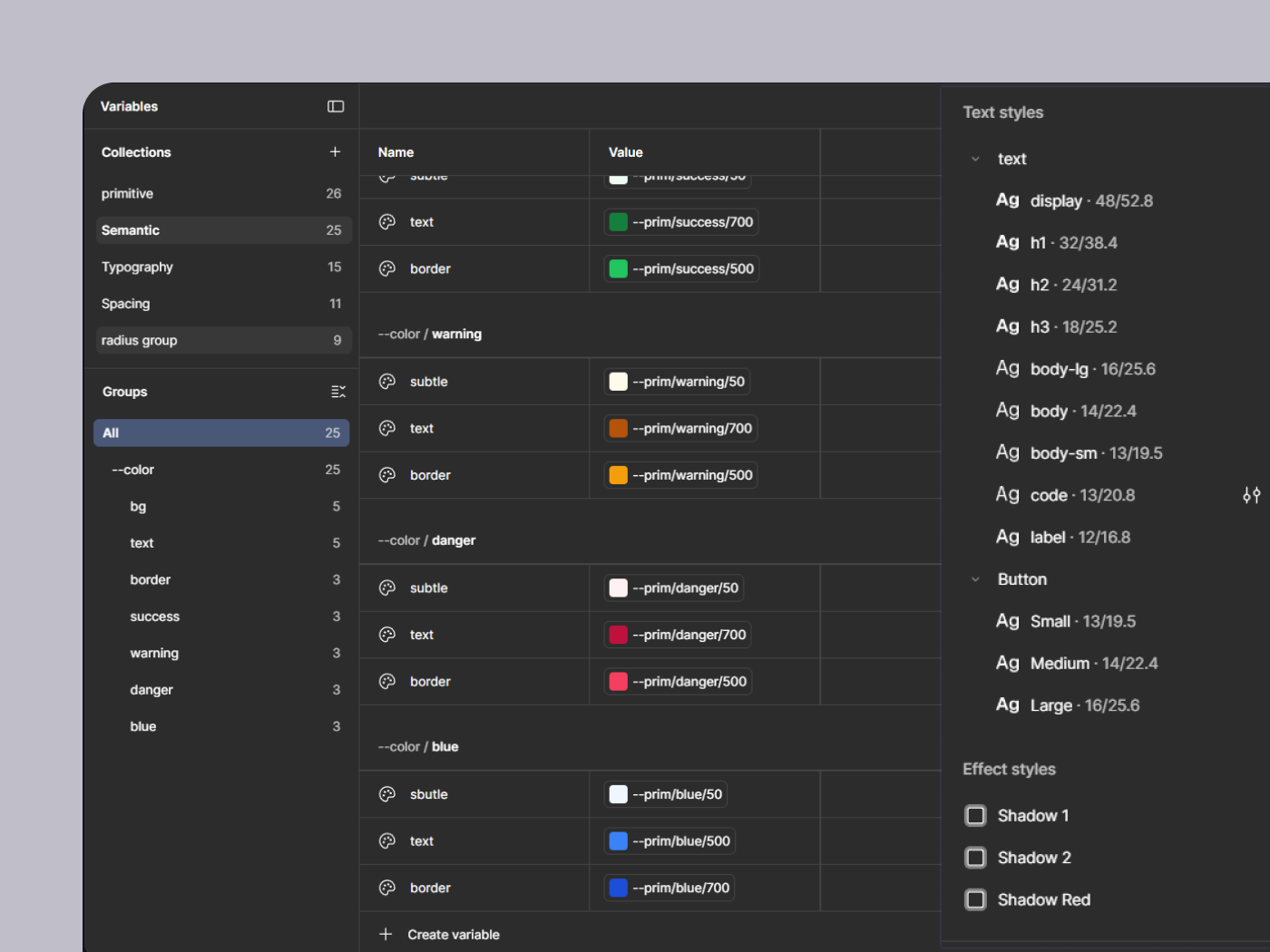The width and height of the screenshot is (1270, 952).
Task: Click palette icon of warning subtle variable
Action: [x=387, y=382]
